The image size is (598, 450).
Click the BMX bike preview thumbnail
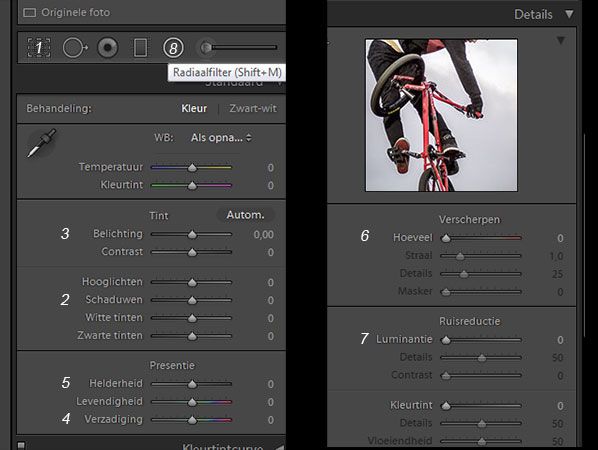441,115
